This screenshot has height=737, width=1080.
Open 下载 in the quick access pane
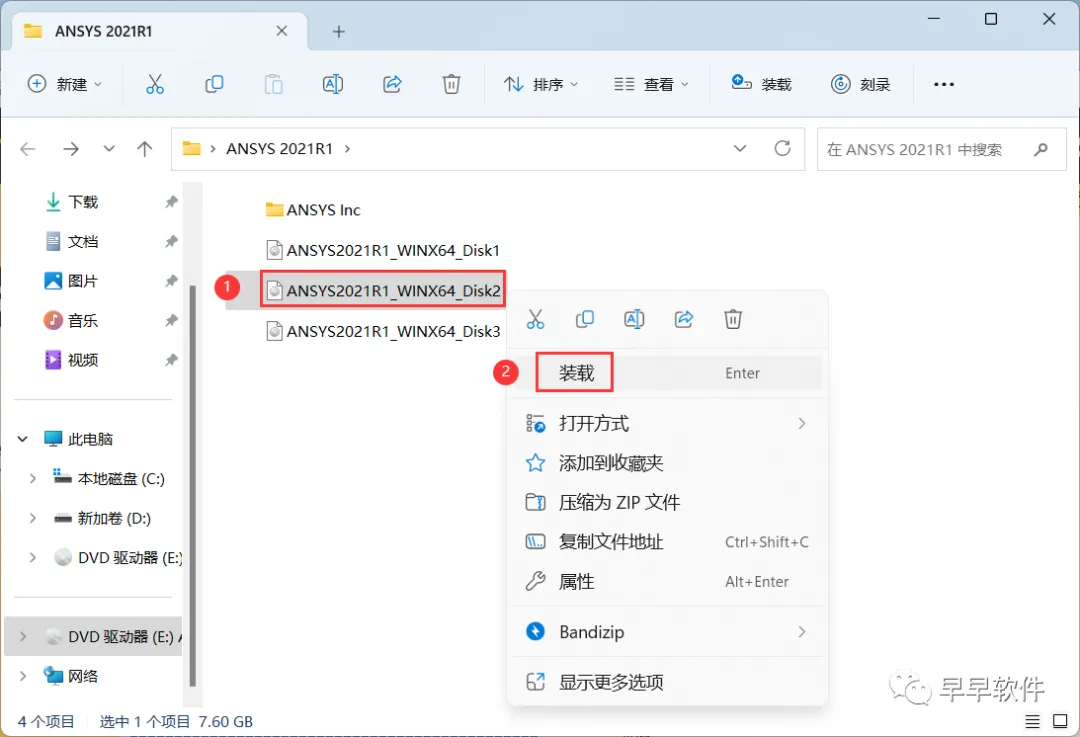[72, 202]
